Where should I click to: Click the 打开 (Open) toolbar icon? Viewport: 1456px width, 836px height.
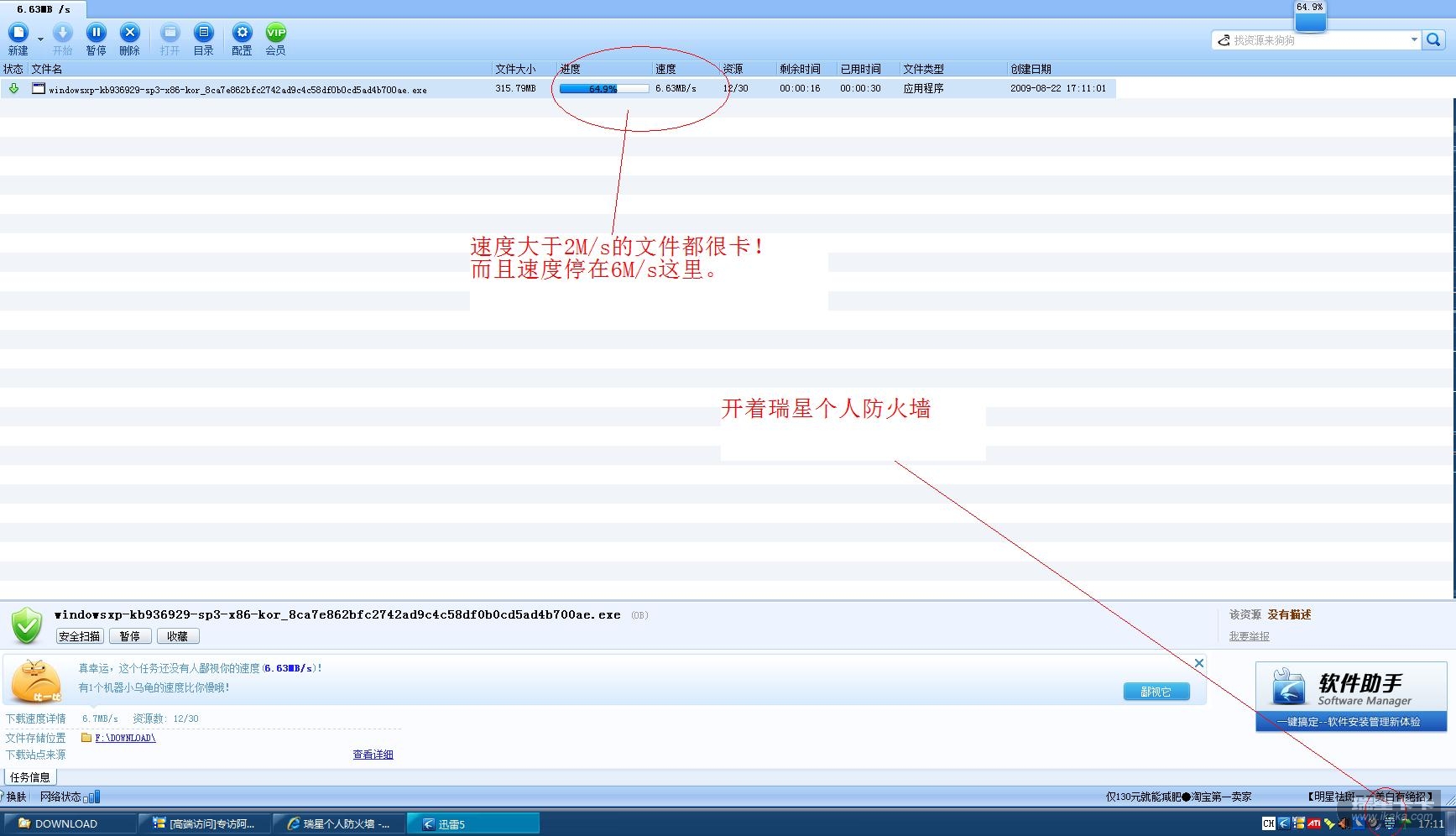coord(170,34)
